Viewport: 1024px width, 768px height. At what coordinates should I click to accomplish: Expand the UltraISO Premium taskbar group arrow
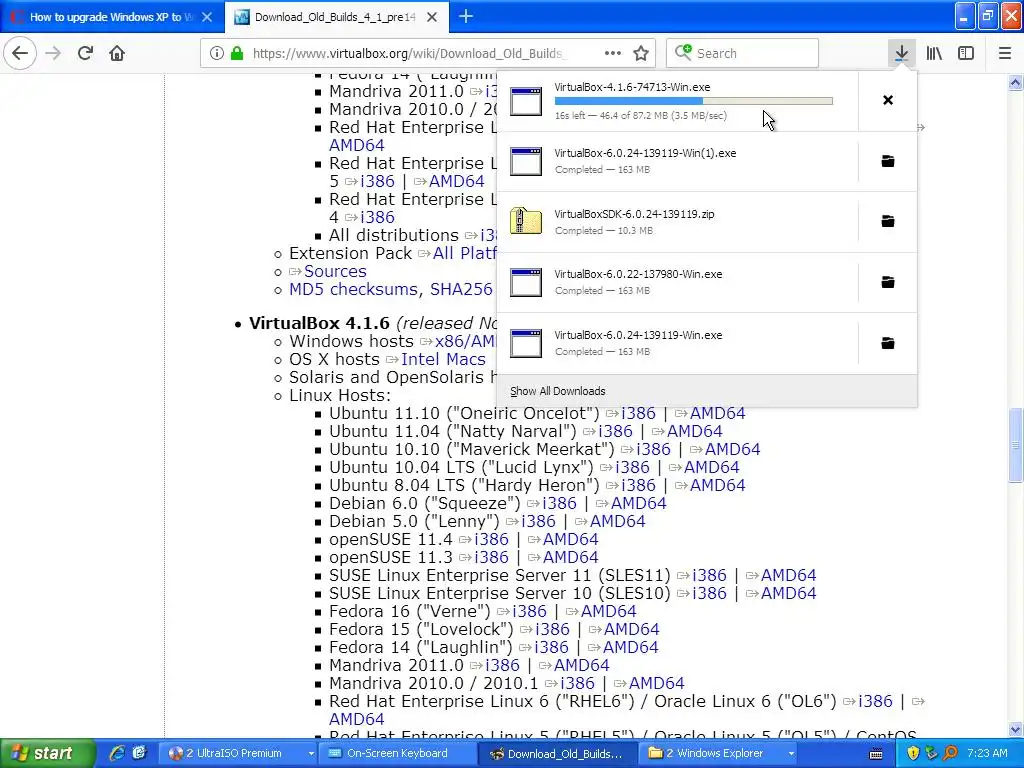click(311, 754)
